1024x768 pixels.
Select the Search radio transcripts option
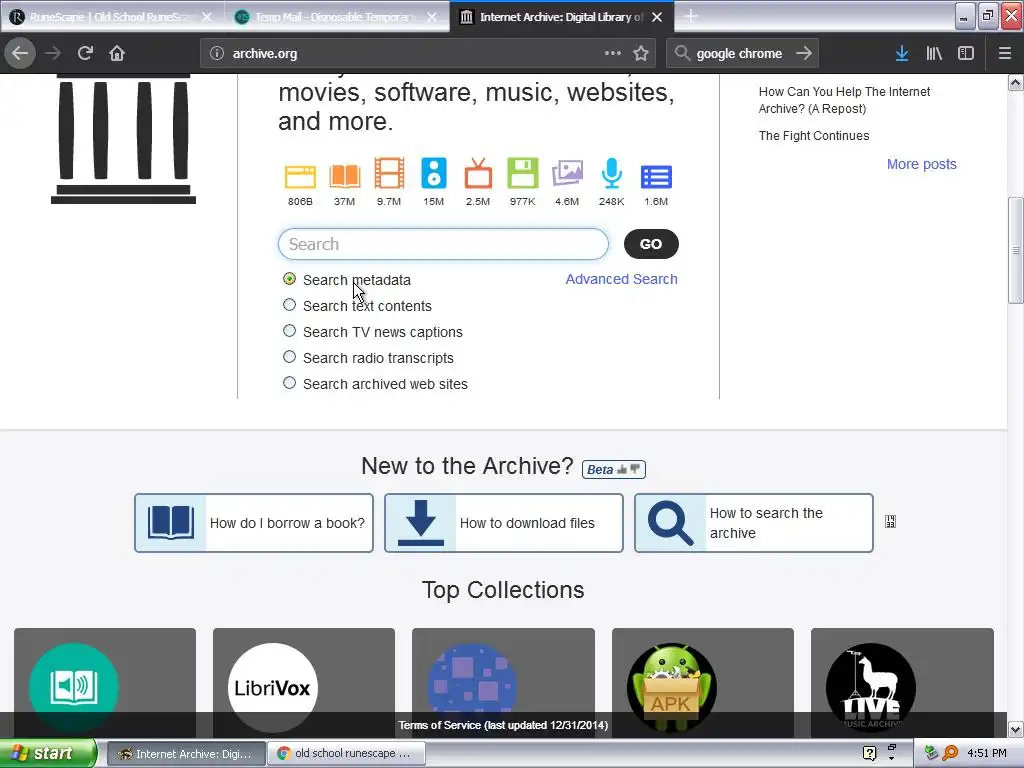point(289,357)
